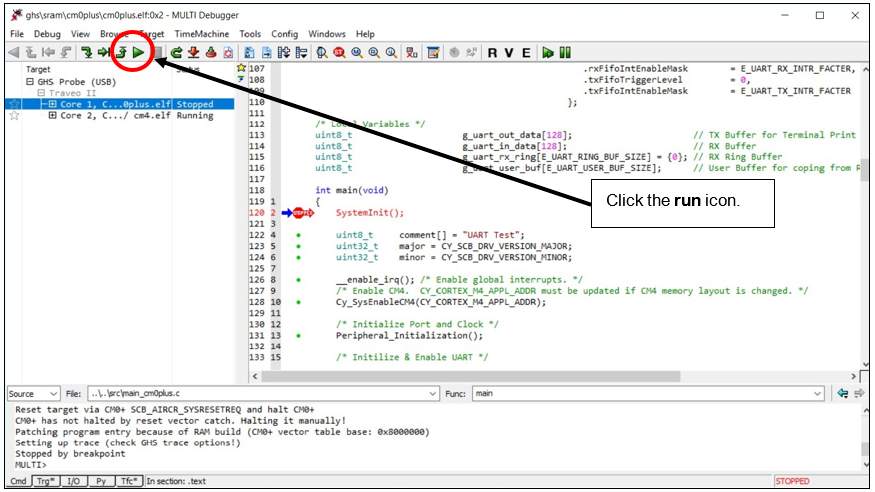Screen dimensions: 875x492
Task: Collapse the GHS Probe (USB) tree node
Action: tap(30, 81)
